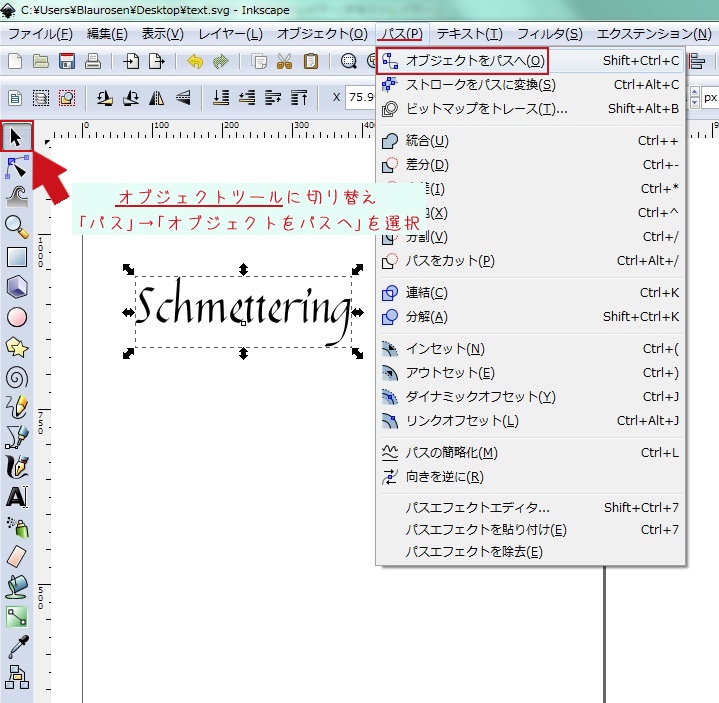The height and width of the screenshot is (703, 719).
Task: Open the px units dropdown
Action: point(709,98)
